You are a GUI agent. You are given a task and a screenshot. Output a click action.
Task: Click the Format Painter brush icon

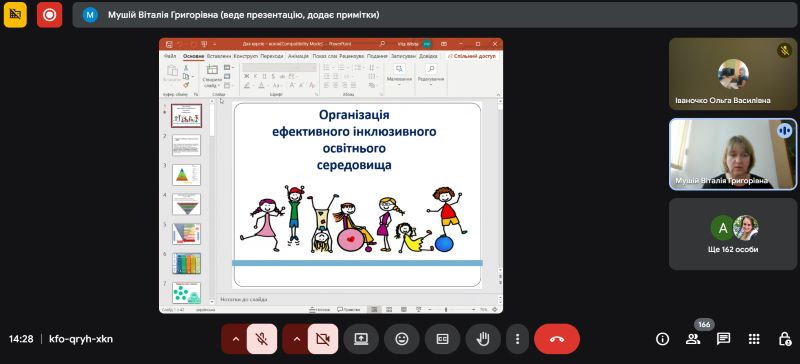click(x=186, y=85)
